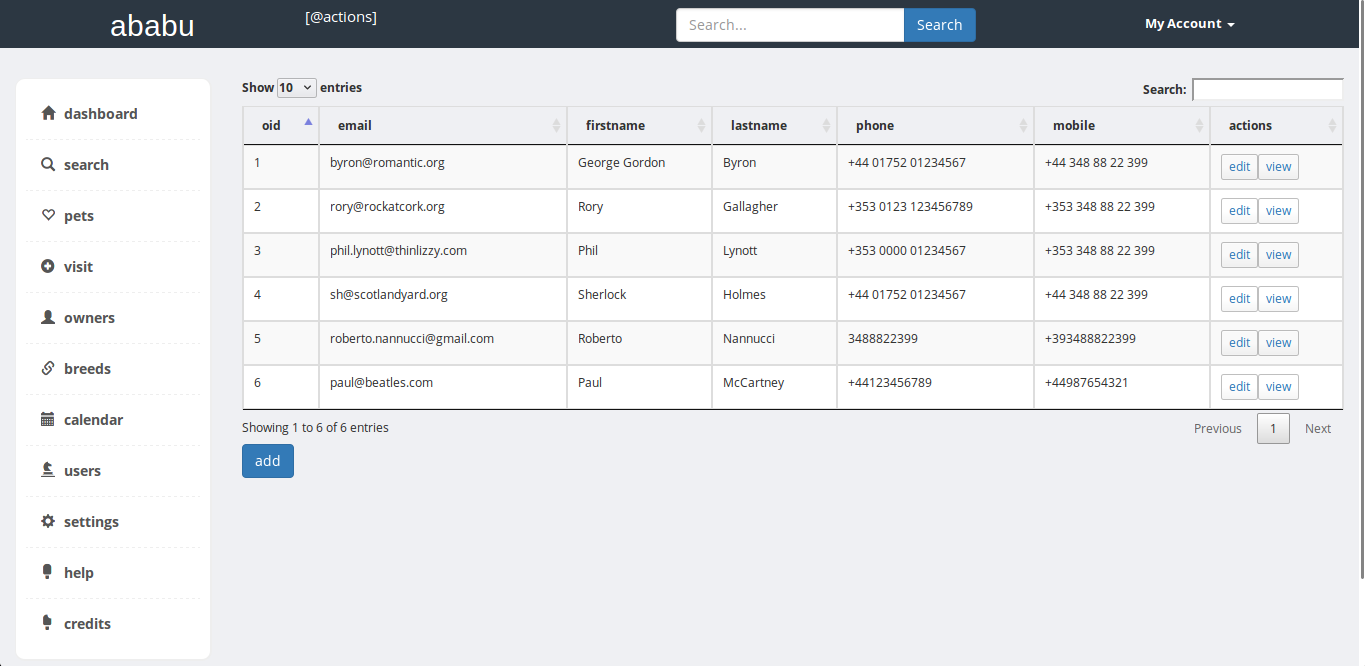Click the phone +353 0123 123456789
This screenshot has height=666, width=1365.
coord(910,206)
